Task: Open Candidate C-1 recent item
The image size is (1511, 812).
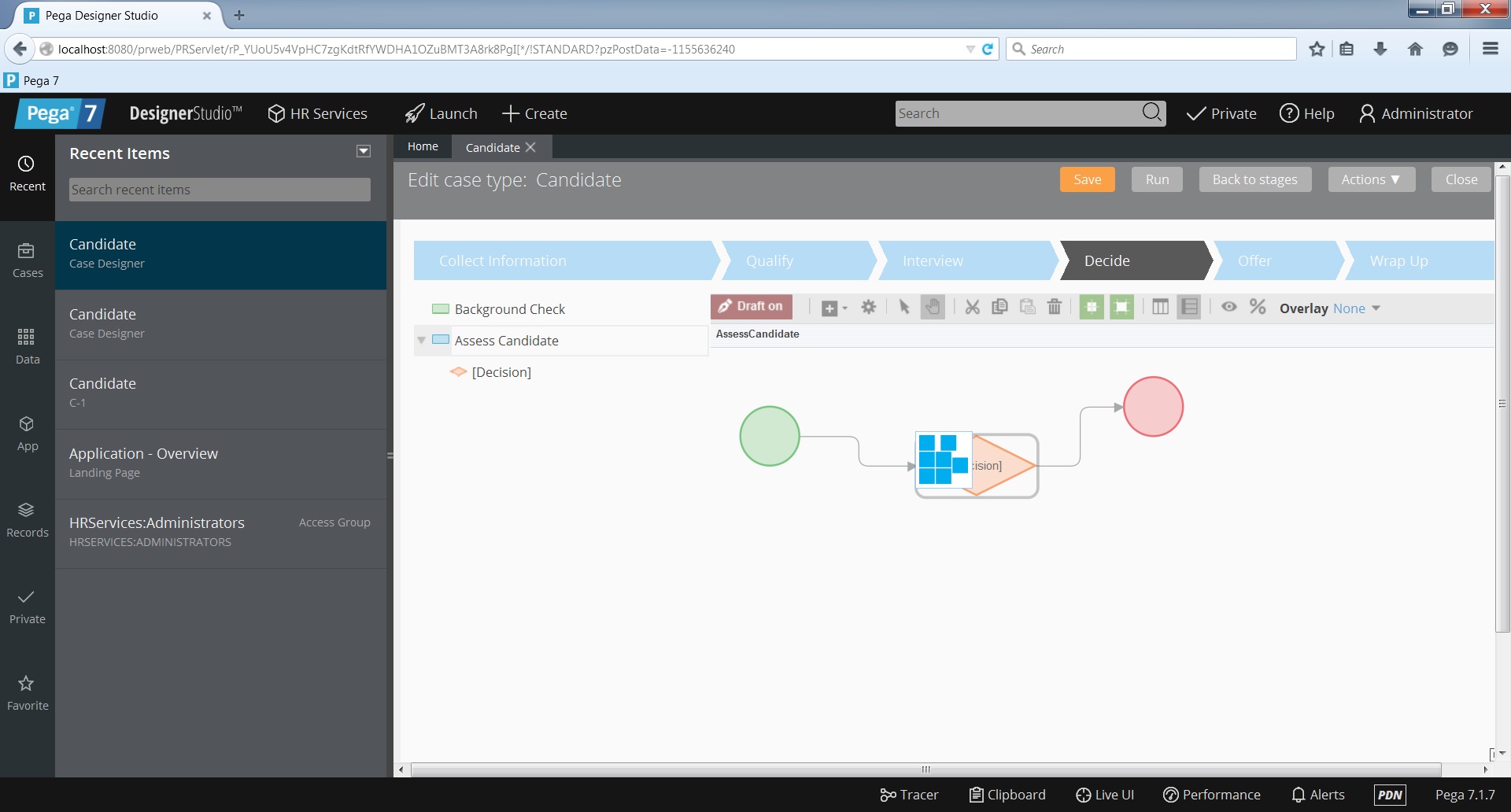Action: (x=220, y=394)
